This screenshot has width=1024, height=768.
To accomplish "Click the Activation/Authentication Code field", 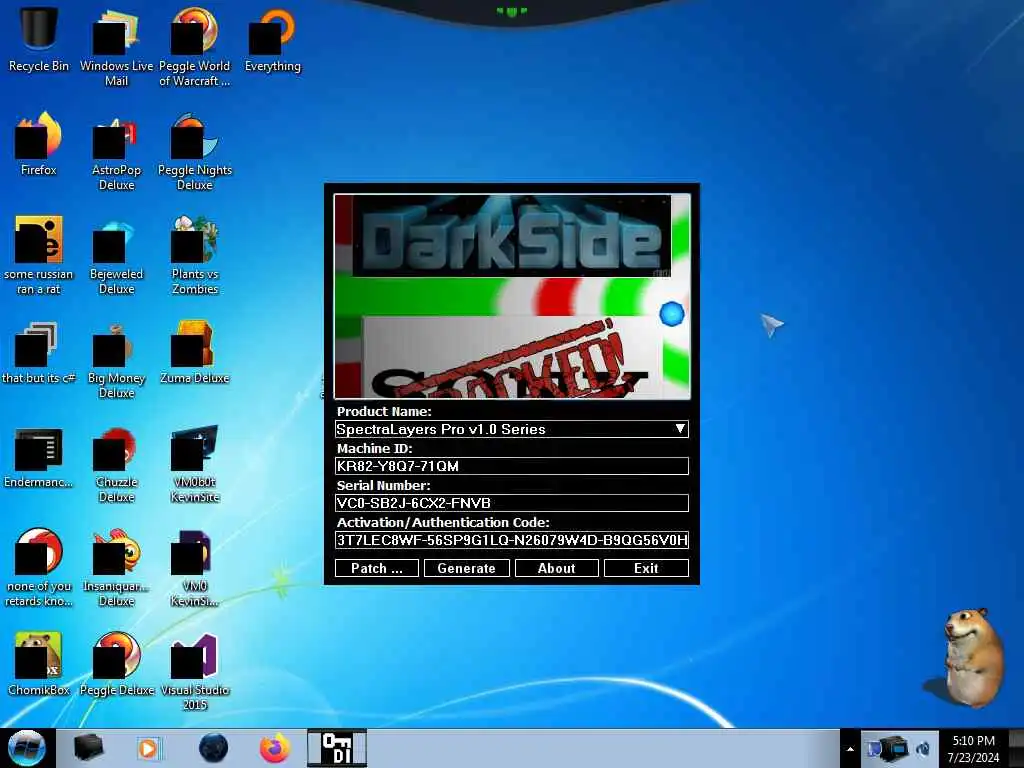I will tap(511, 540).
